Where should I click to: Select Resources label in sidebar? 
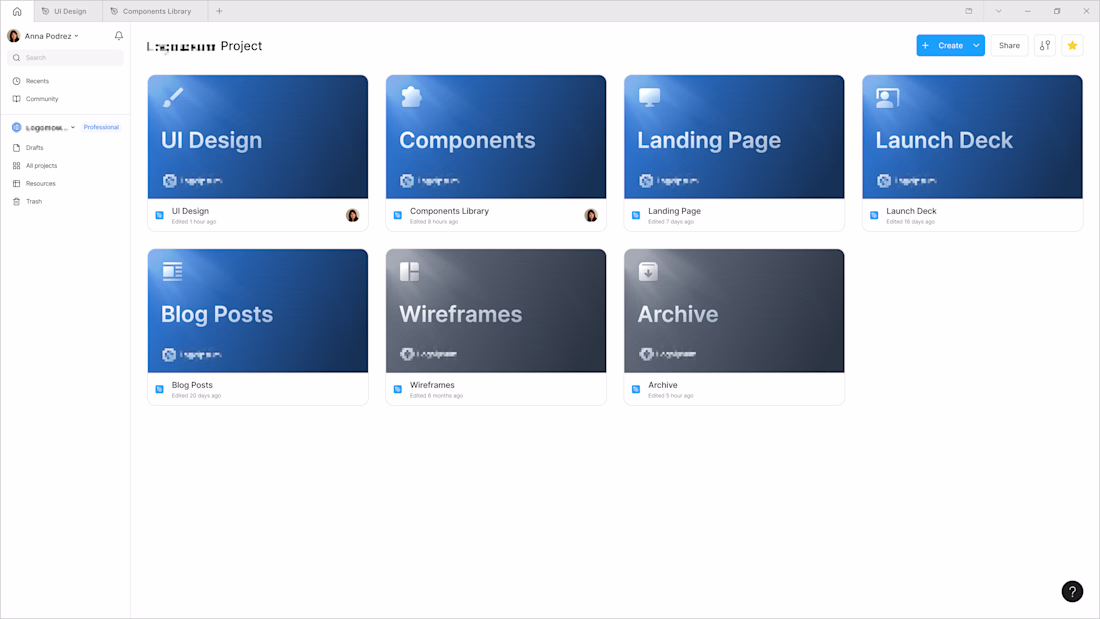41,184
